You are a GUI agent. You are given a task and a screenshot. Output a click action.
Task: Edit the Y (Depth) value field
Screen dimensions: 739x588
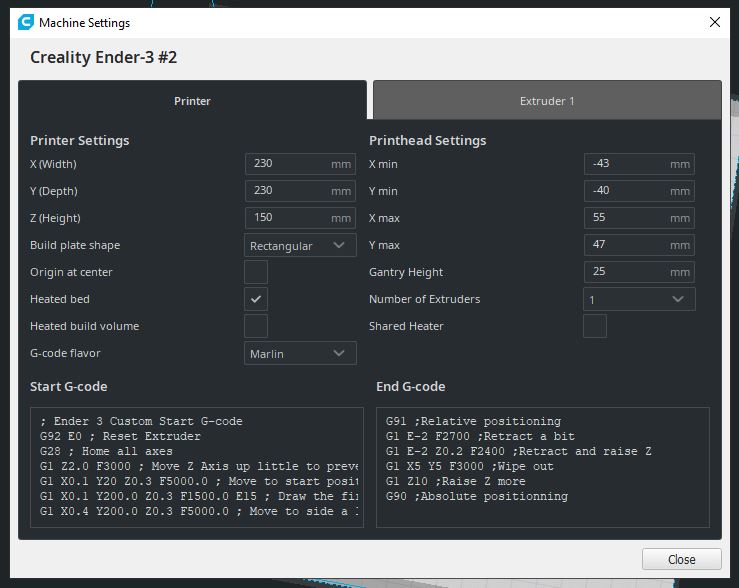300,191
